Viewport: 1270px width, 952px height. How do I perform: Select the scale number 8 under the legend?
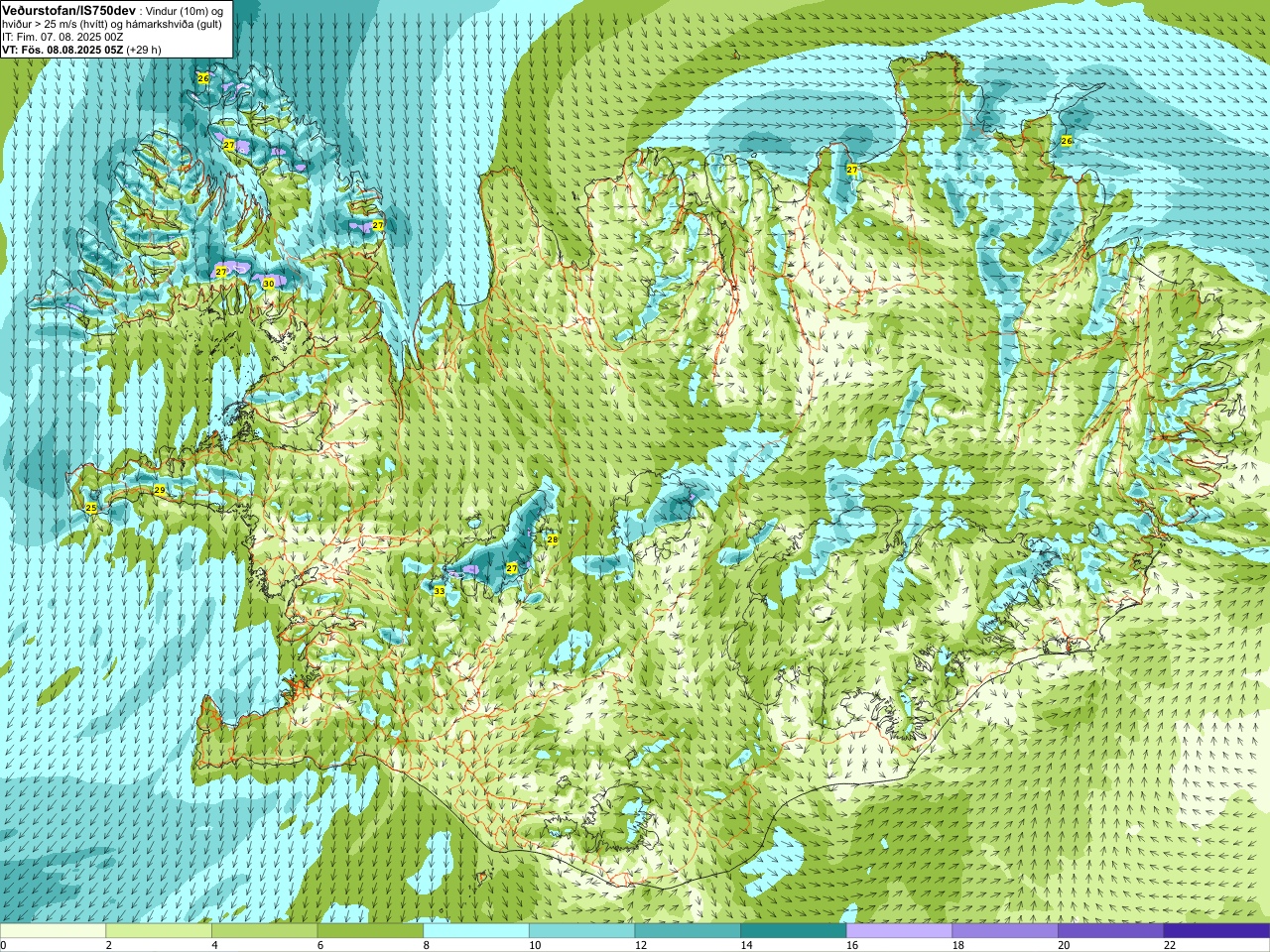coord(427,945)
